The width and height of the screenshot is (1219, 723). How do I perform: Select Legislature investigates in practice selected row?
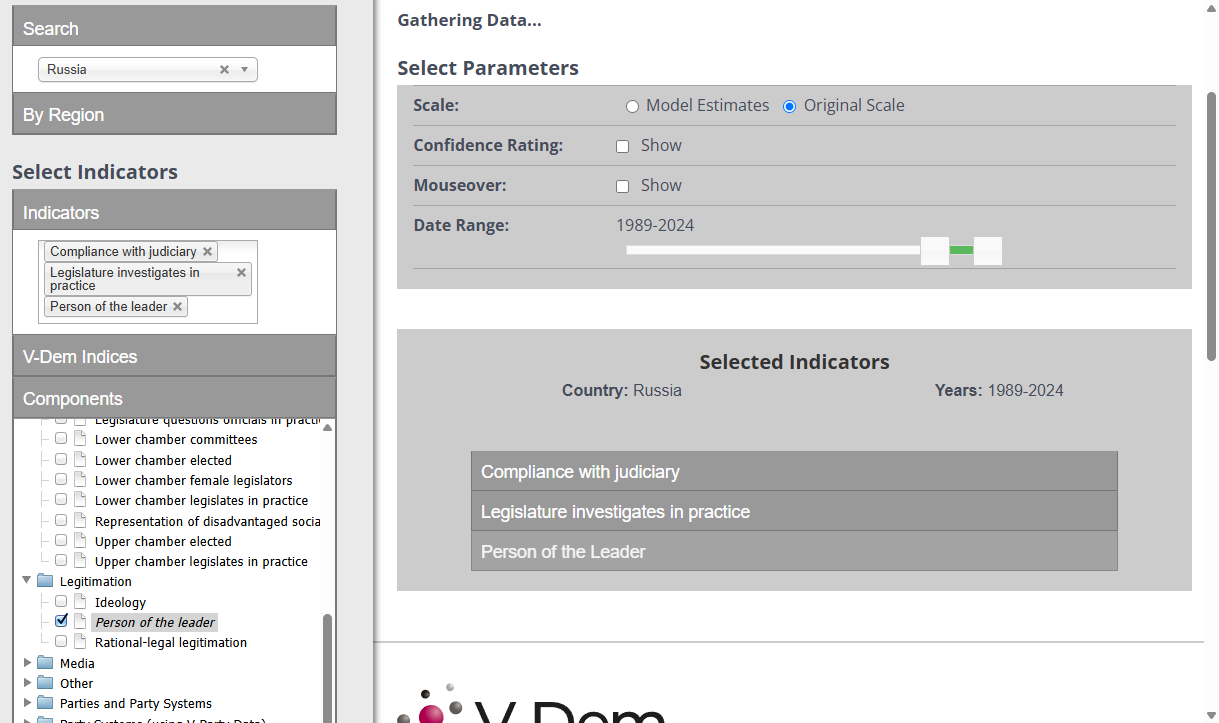coord(794,511)
